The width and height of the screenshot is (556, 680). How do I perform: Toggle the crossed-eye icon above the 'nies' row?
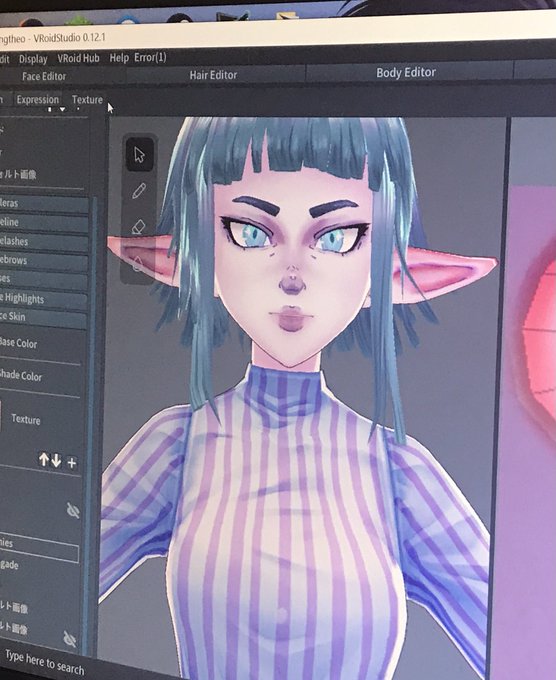73,510
